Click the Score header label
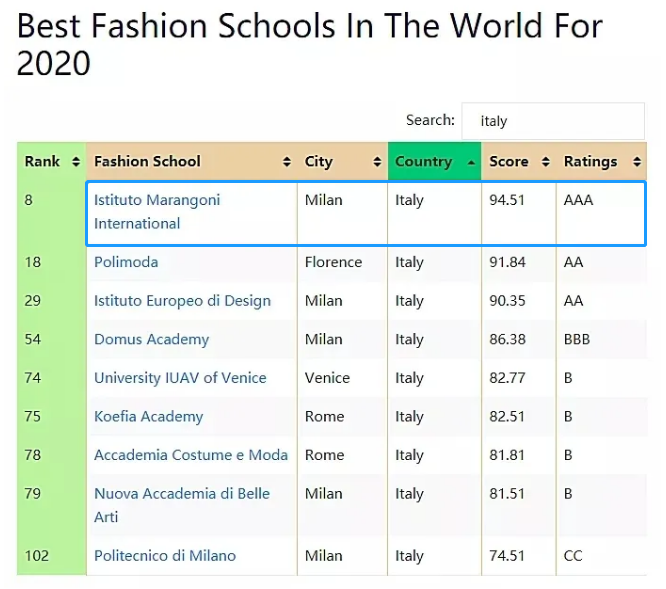 509,161
